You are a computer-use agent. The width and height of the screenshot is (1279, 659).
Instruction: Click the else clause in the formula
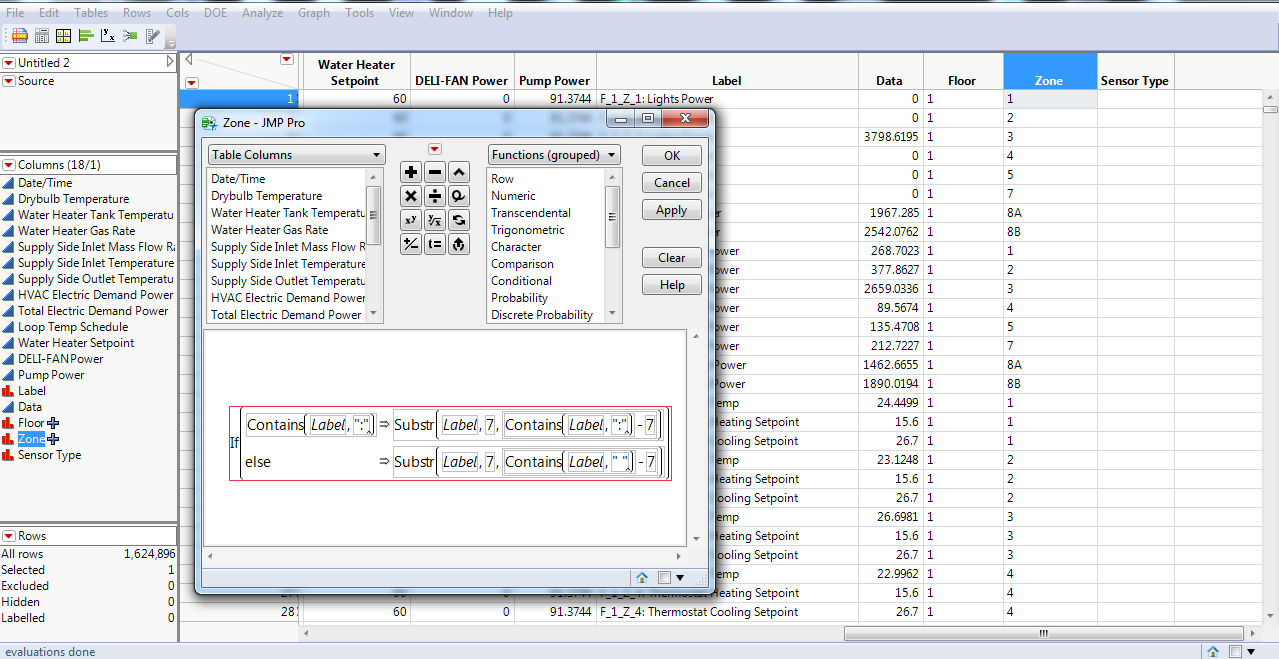tap(258, 462)
